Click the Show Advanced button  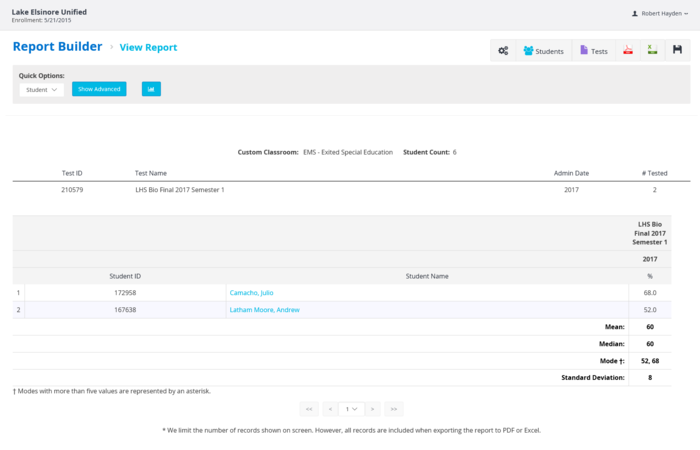[x=99, y=89]
